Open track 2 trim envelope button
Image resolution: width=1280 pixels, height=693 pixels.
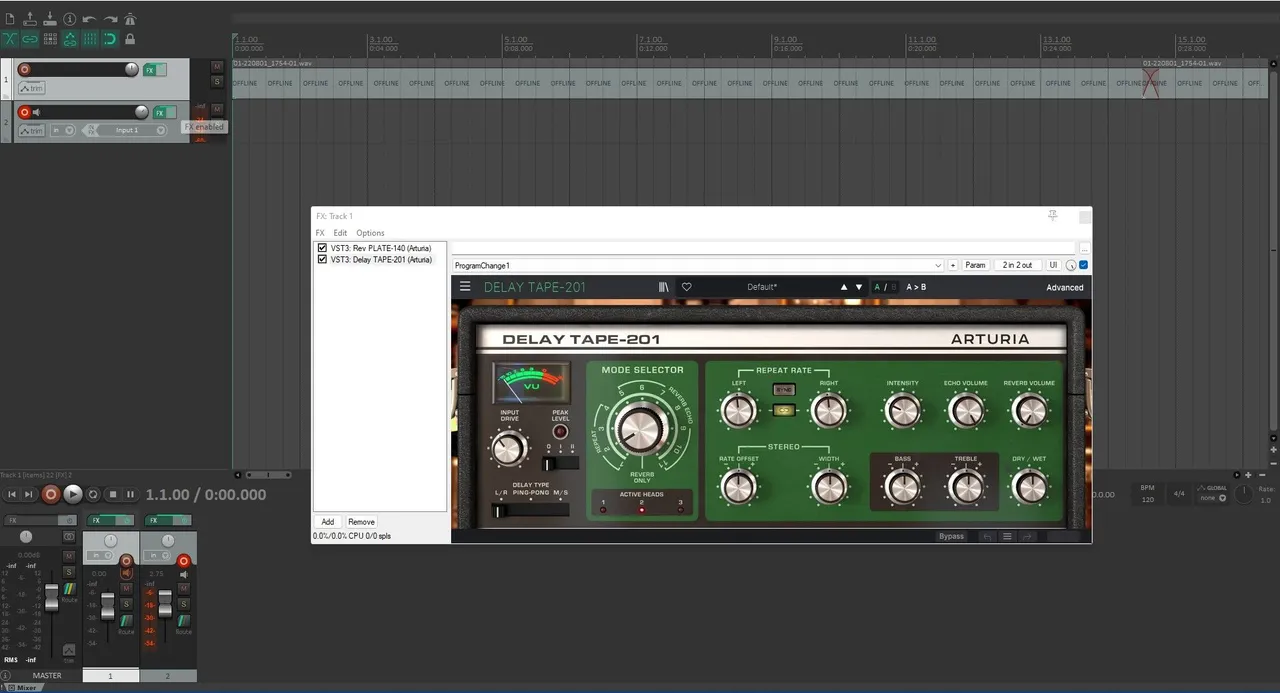pos(32,131)
